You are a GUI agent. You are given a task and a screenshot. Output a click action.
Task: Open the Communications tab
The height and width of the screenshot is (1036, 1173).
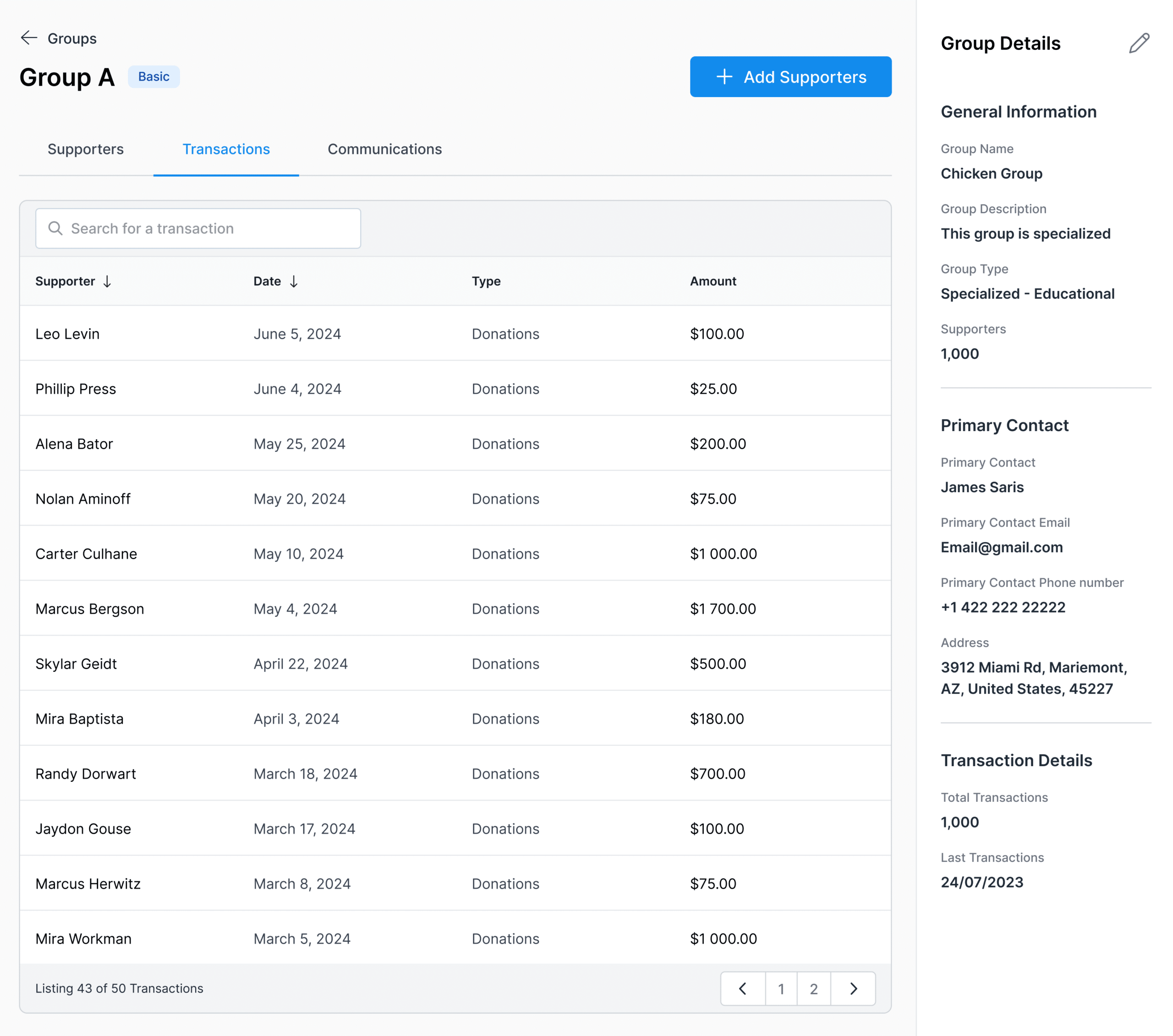click(x=384, y=149)
